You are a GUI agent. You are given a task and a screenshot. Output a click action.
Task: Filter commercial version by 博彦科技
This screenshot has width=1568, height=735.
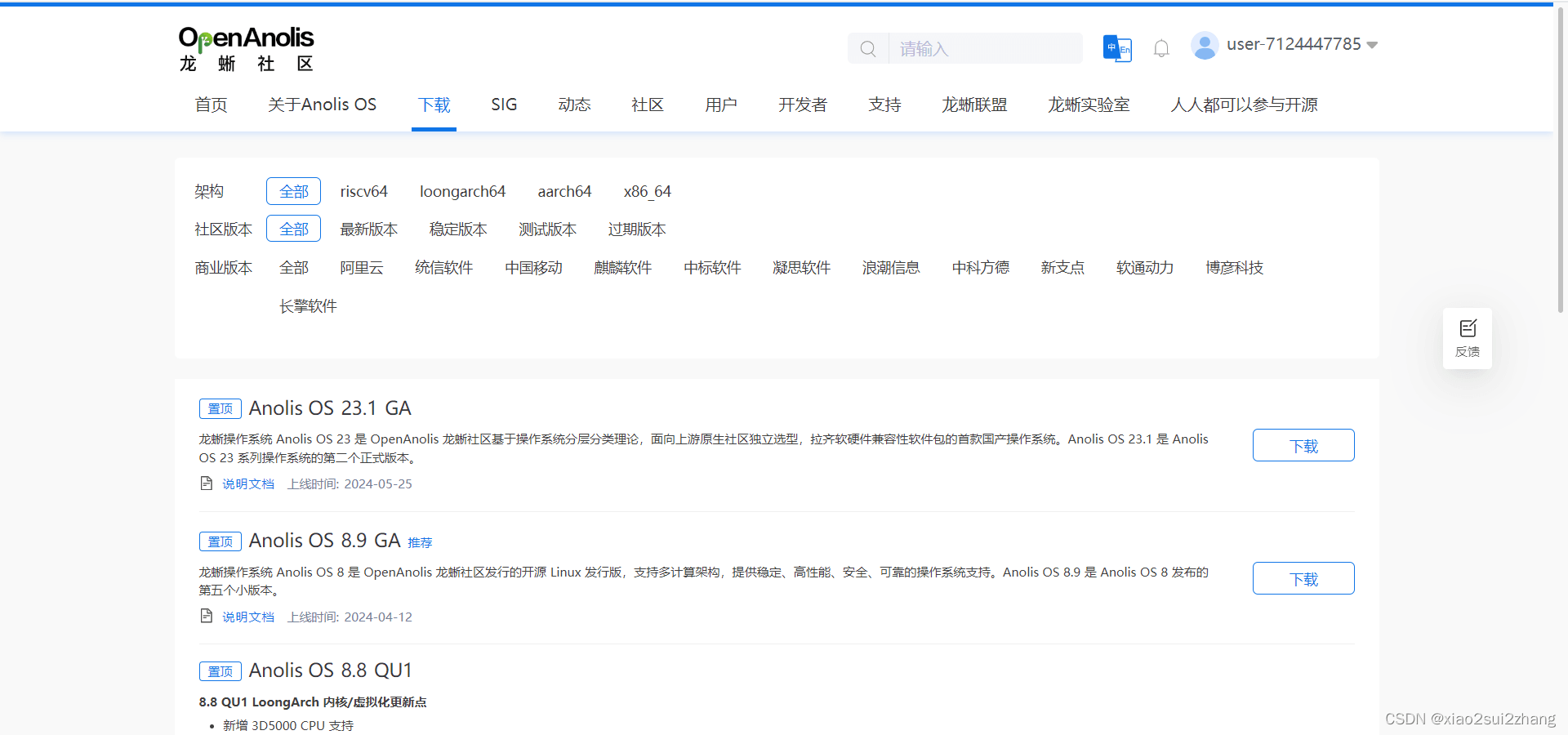1234,268
